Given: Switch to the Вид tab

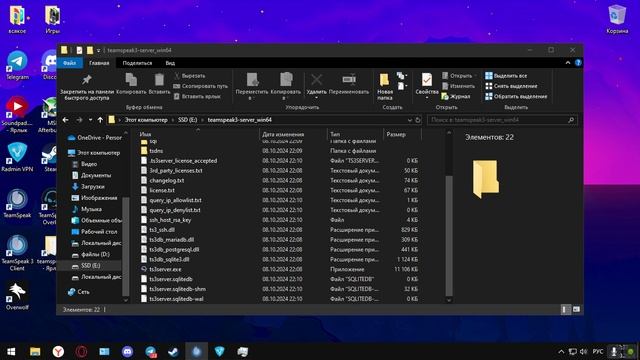Looking at the screenshot, I should point(170,63).
